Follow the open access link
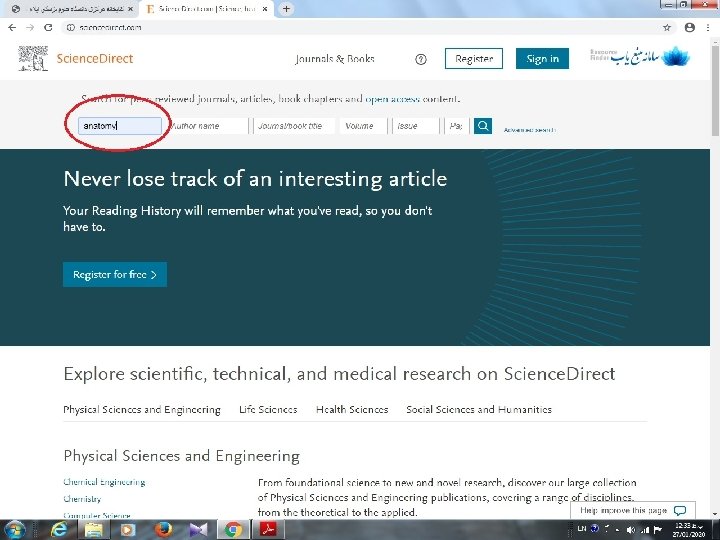This screenshot has width=720, height=540. tap(392, 99)
